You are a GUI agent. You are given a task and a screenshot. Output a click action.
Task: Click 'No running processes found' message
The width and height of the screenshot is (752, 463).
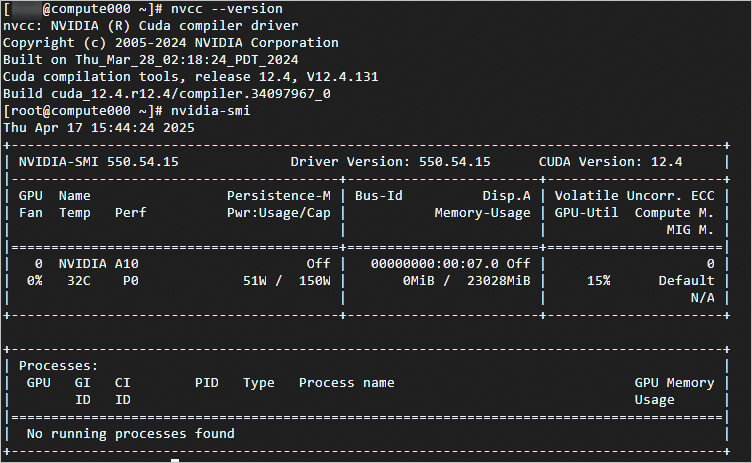130,434
